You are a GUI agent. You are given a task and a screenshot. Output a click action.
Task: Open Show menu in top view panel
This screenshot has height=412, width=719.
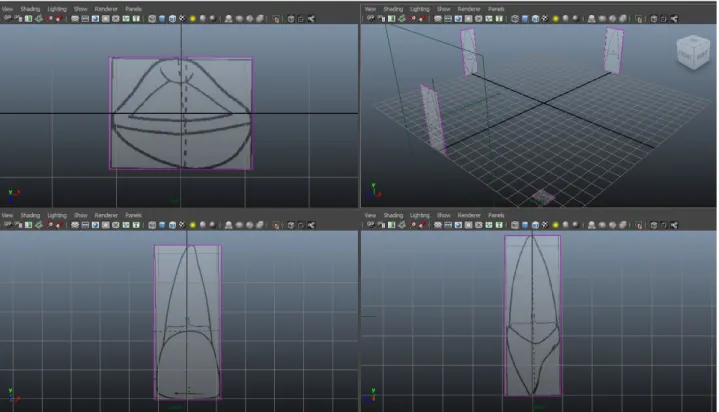(x=81, y=9)
